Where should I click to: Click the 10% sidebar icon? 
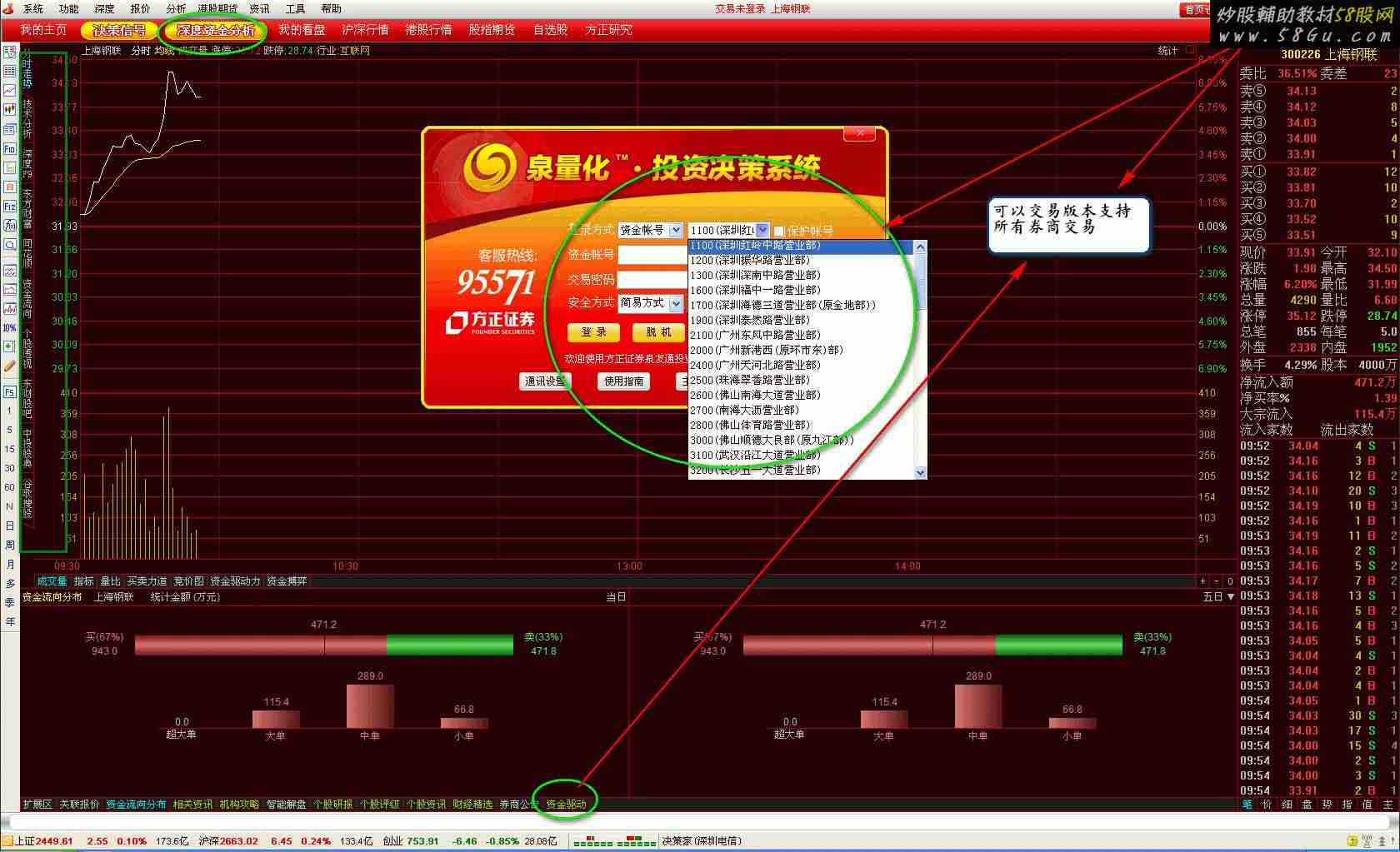(x=9, y=327)
